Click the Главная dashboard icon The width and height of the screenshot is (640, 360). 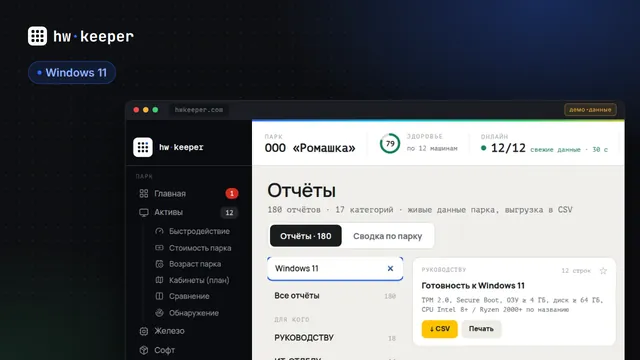(144, 193)
